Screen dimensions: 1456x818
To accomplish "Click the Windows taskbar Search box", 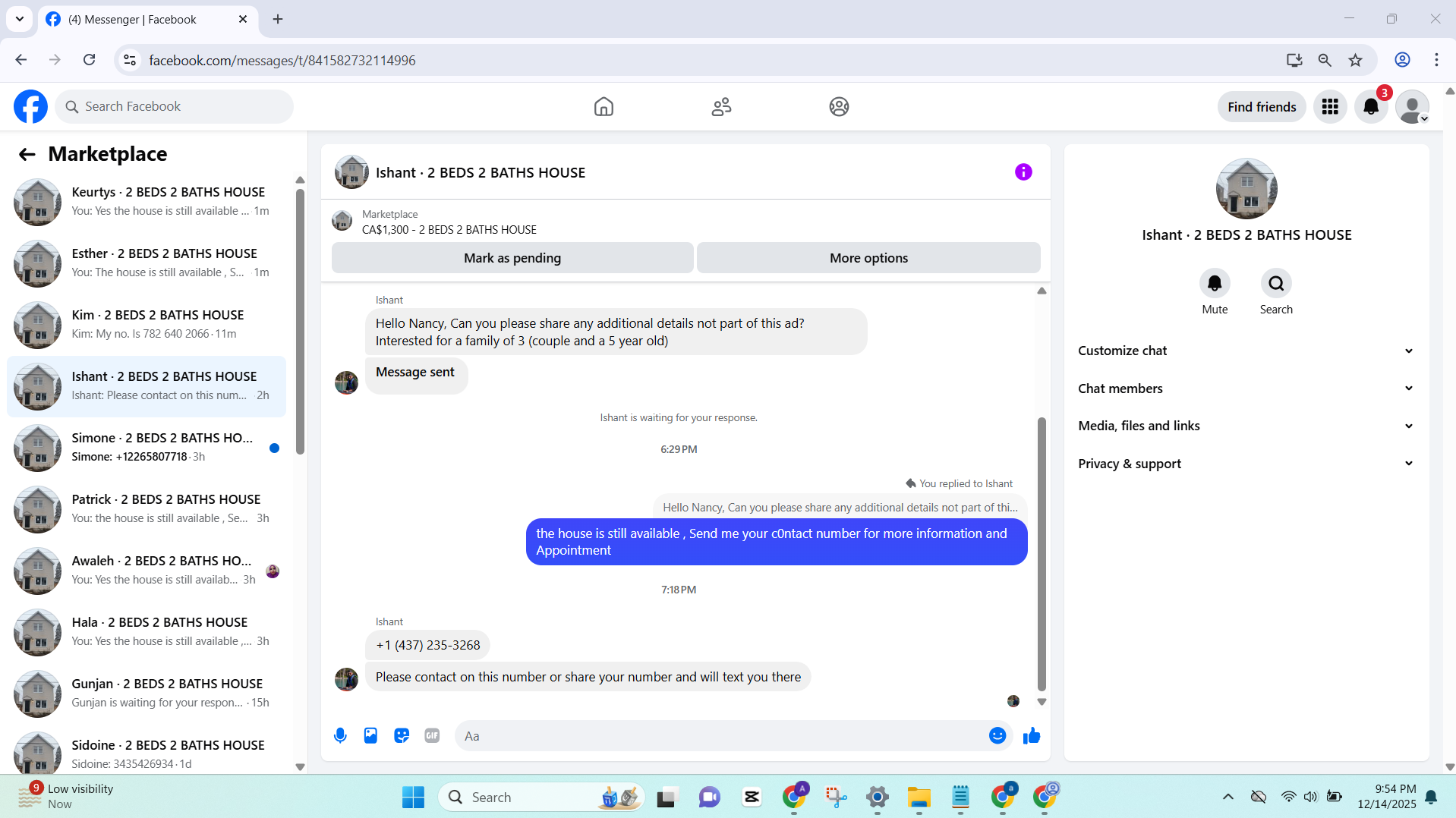I will (541, 797).
